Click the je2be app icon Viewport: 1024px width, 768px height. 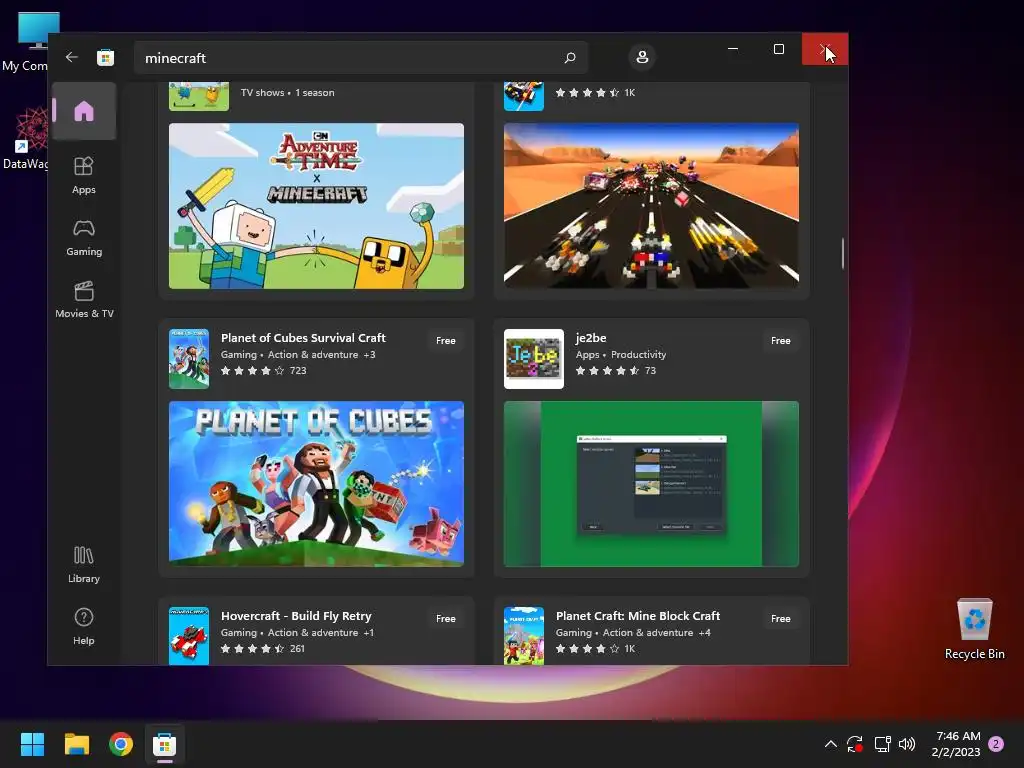pos(534,359)
